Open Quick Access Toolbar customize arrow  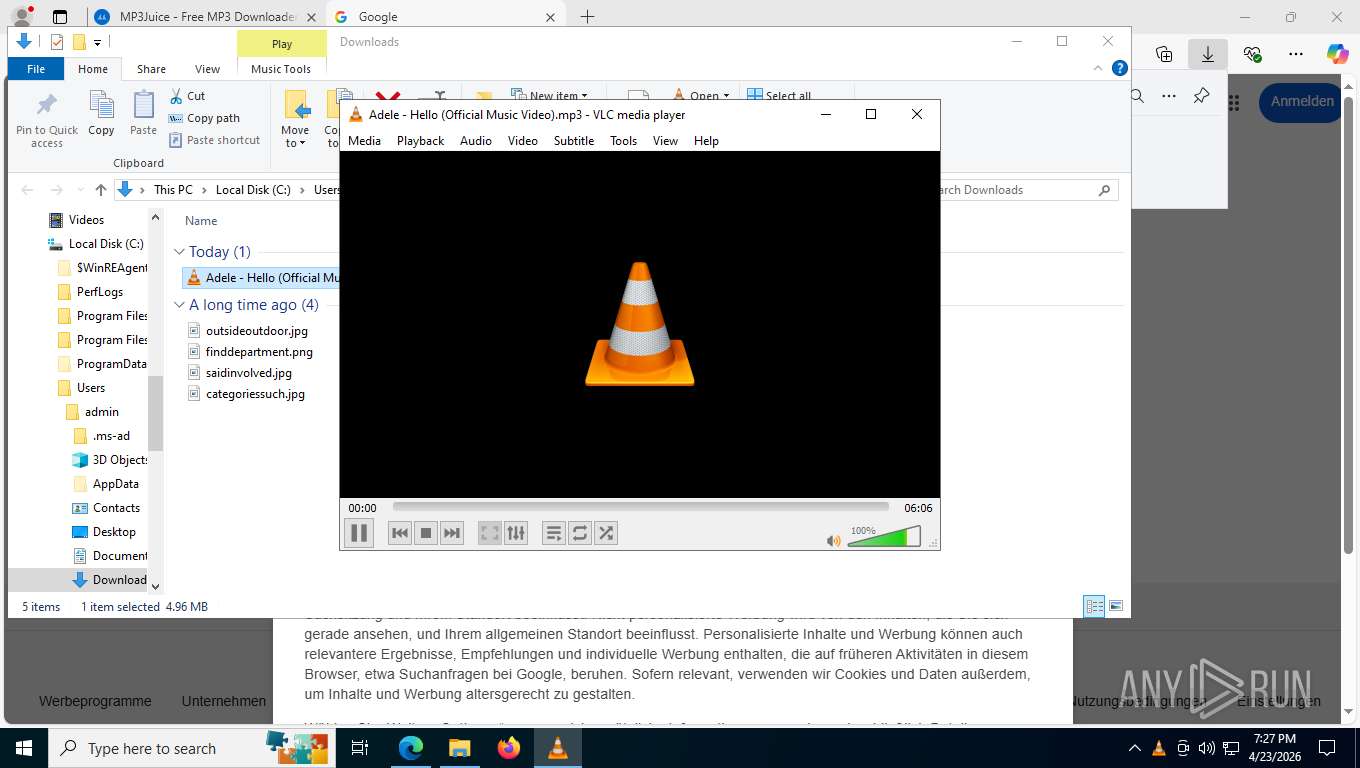[x=97, y=42]
